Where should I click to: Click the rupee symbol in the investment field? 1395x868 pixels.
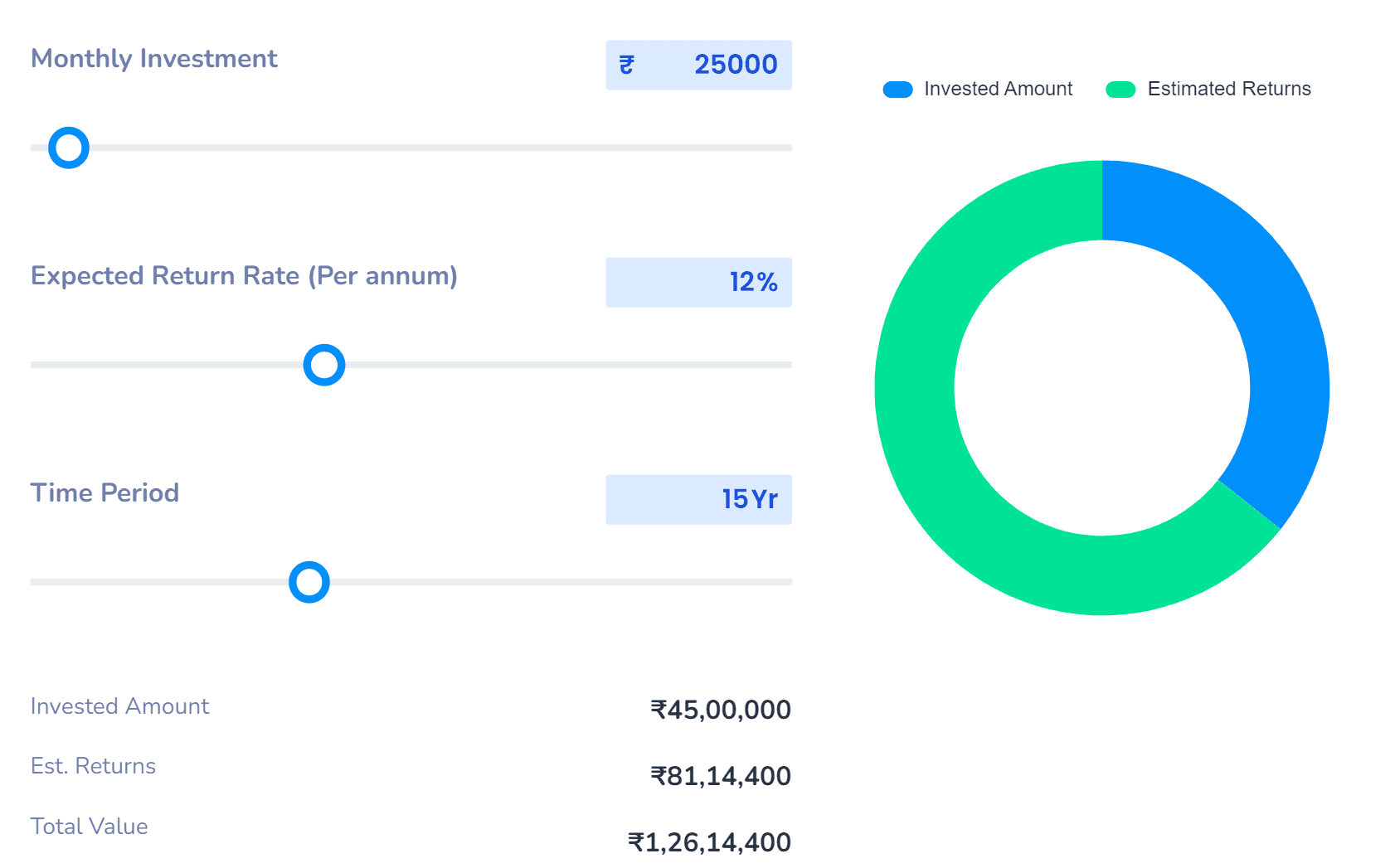click(x=627, y=65)
